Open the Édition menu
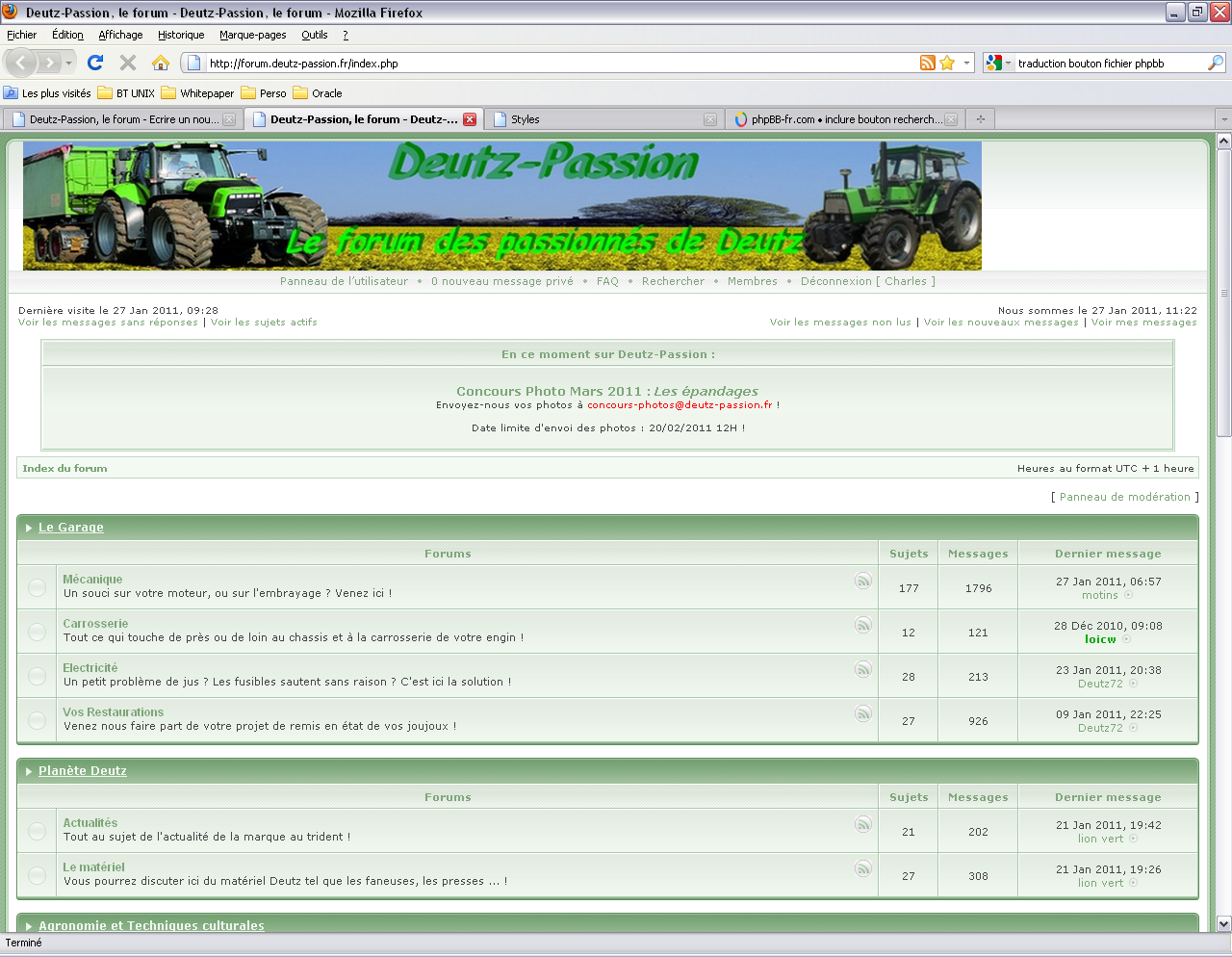The height and width of the screenshot is (957, 1232). (67, 35)
